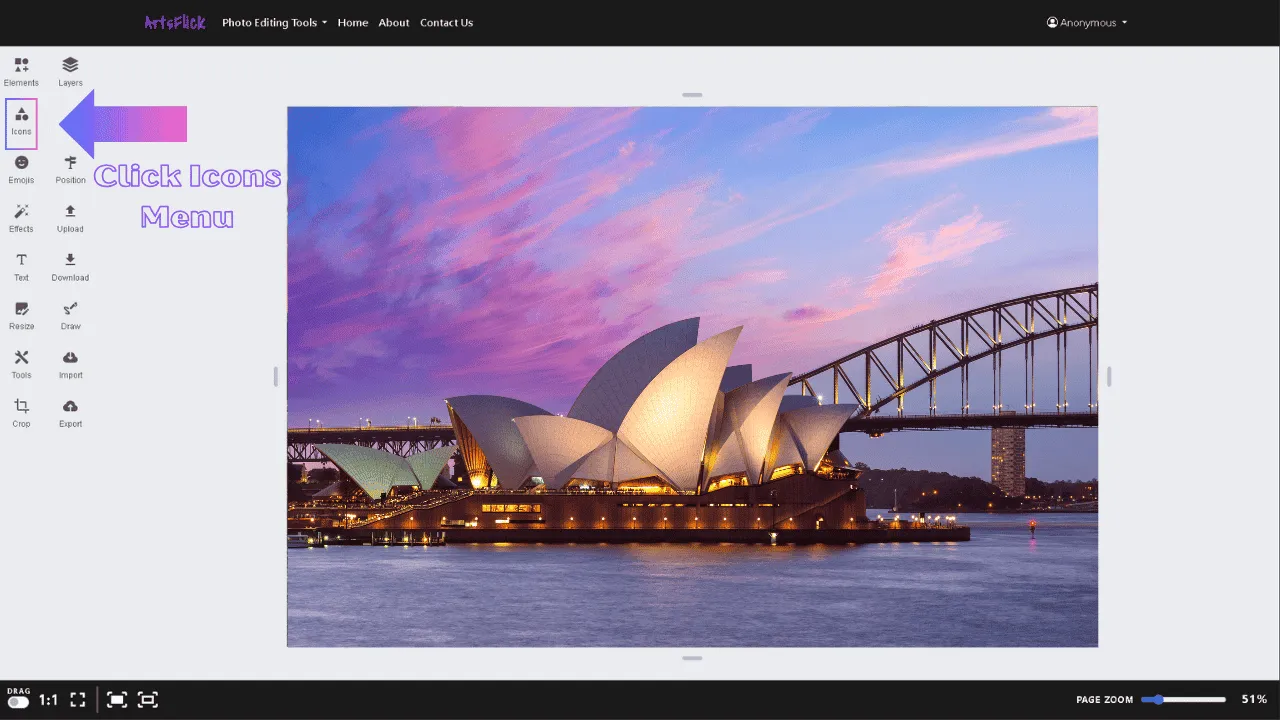The image size is (1280, 720).
Task: Select the Draw tool
Action: tap(70, 315)
